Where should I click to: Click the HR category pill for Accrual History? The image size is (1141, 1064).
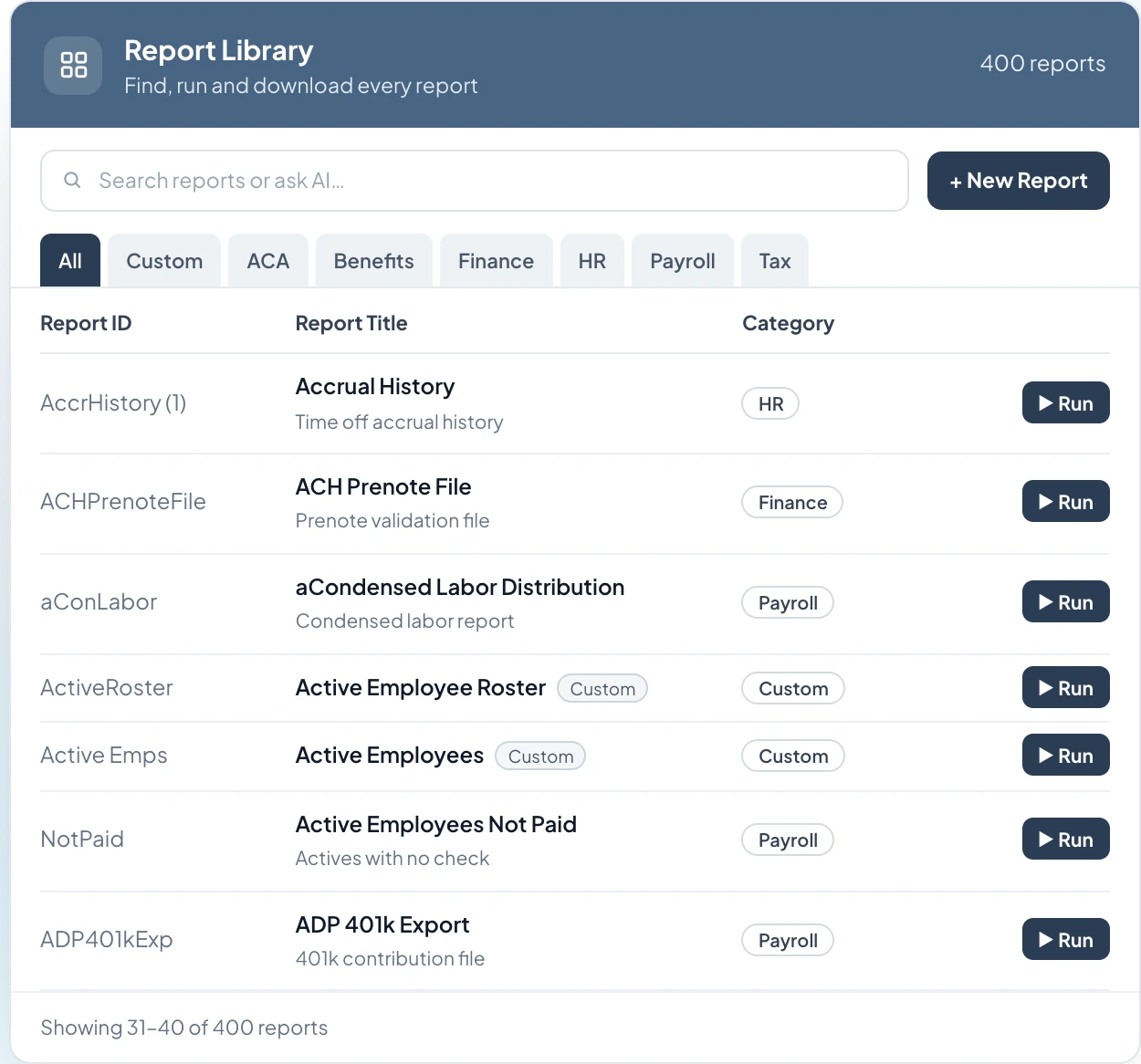pyautogui.click(x=770, y=403)
